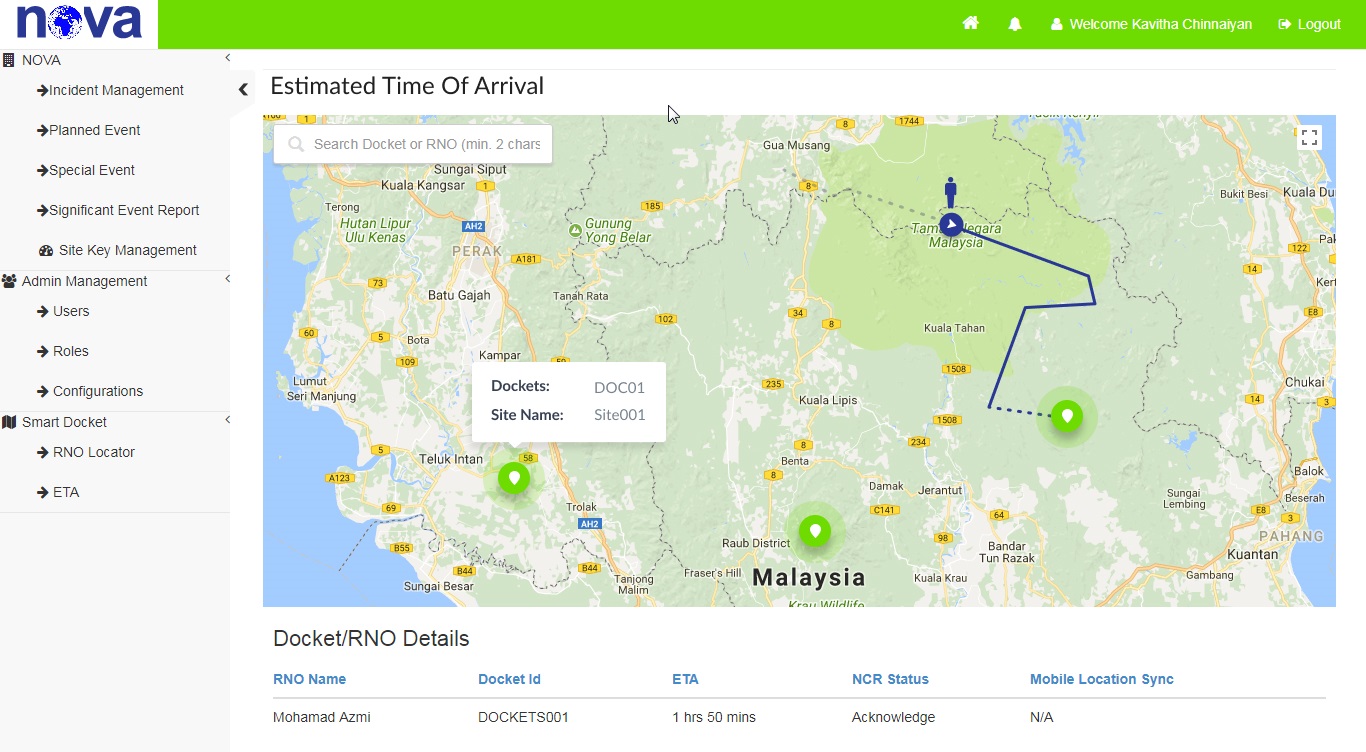
Task: Click the Site Key Management dashboard icon
Action: (46, 250)
